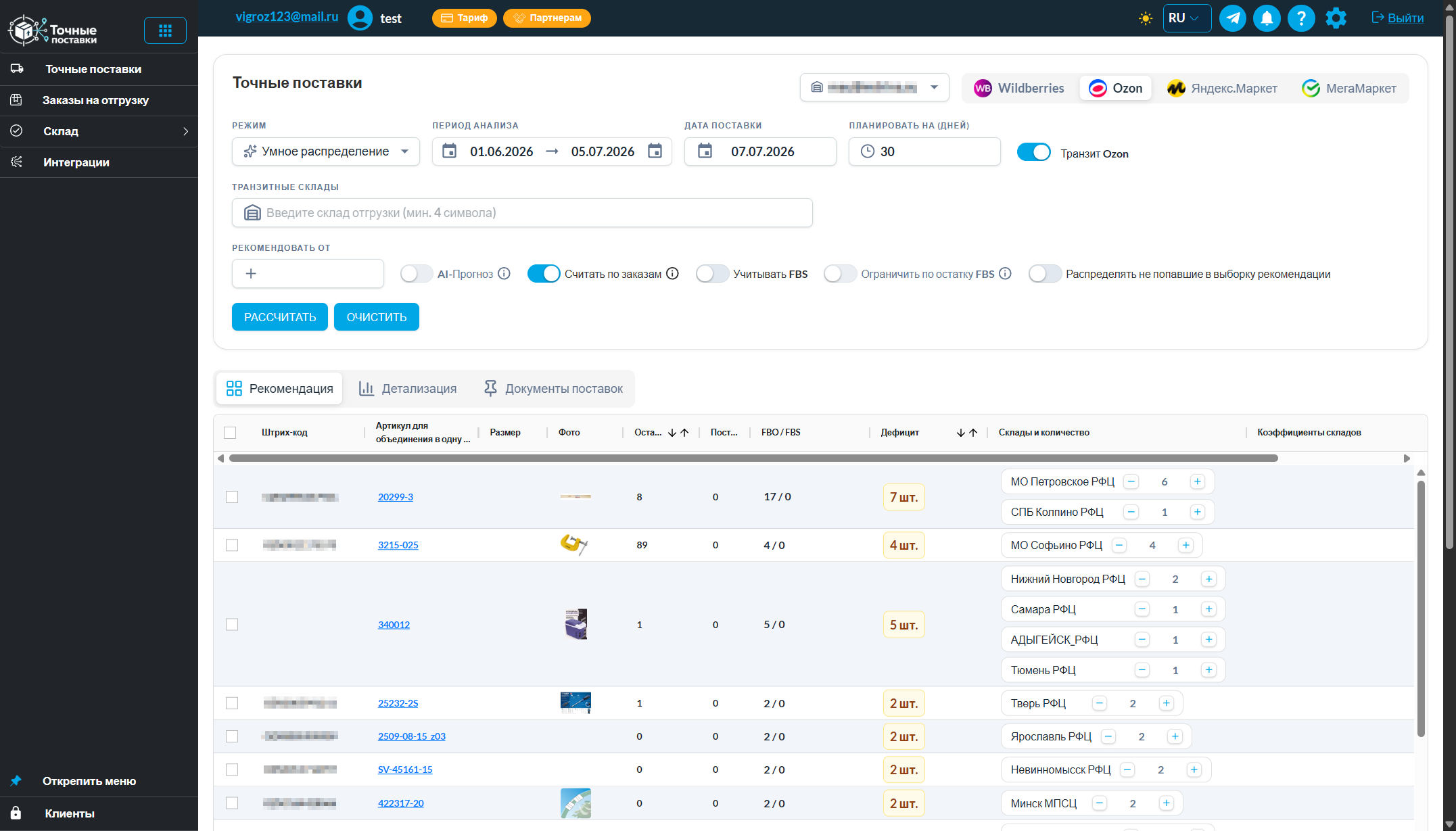Click the ОЧИСТИТЬ button
Image resolution: width=1456 pixels, height=831 pixels.
(377, 317)
